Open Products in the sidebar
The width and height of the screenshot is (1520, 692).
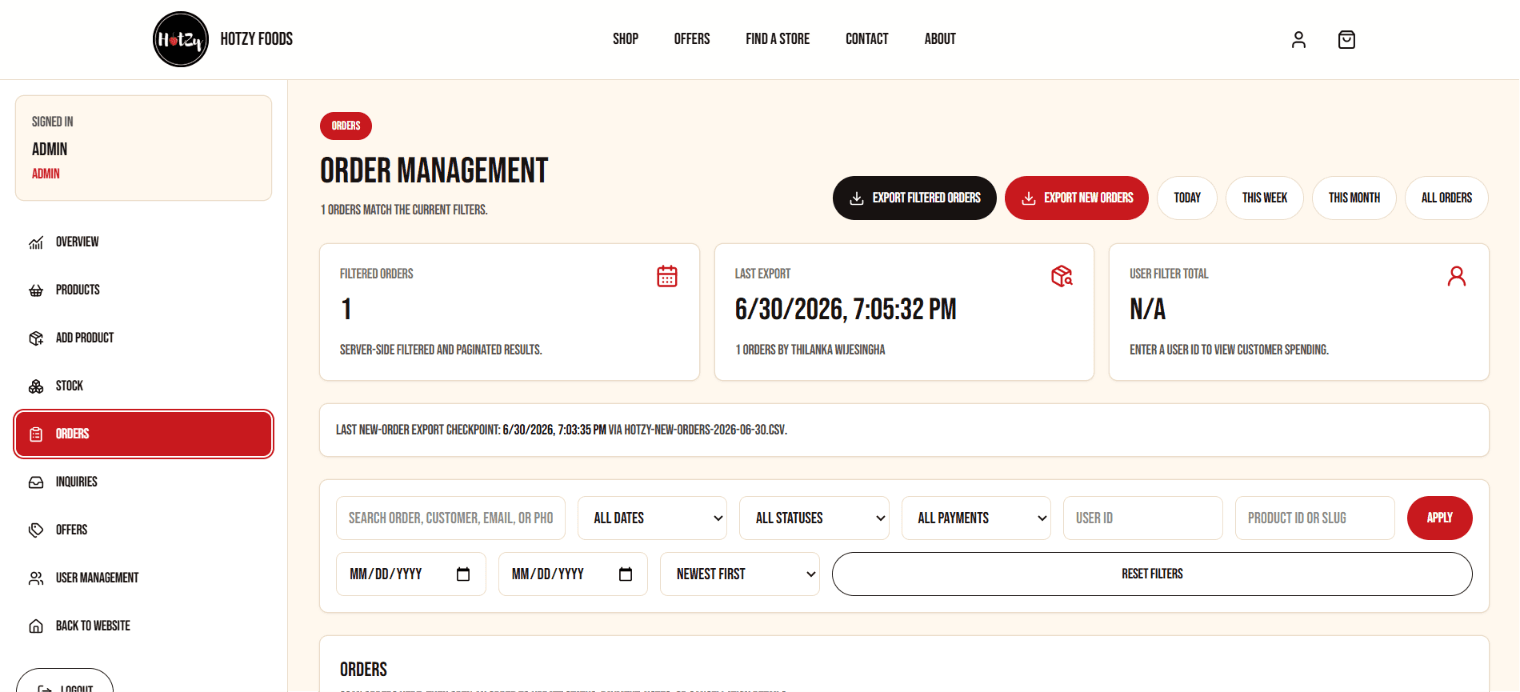143,290
